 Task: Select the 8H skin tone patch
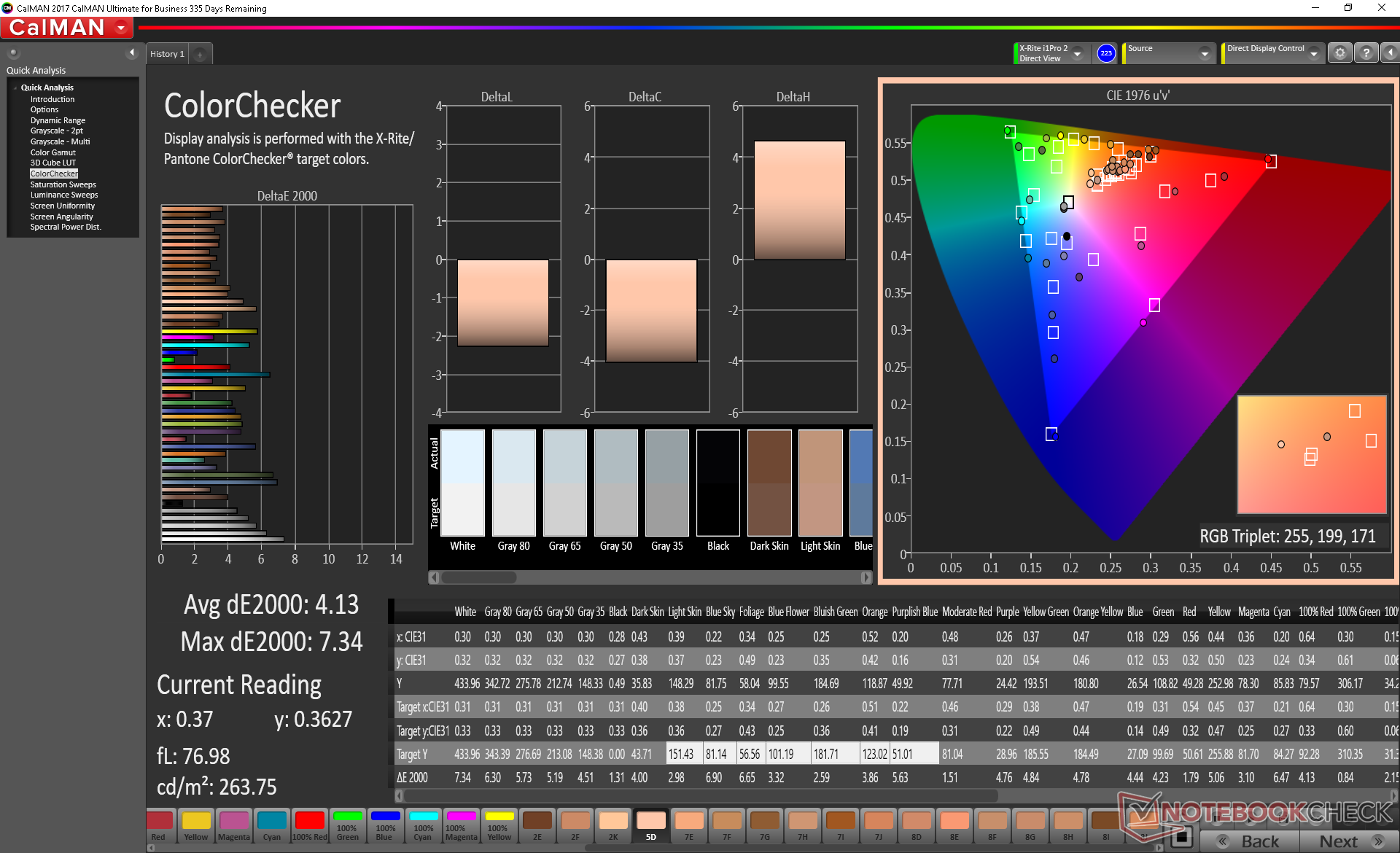1068,825
